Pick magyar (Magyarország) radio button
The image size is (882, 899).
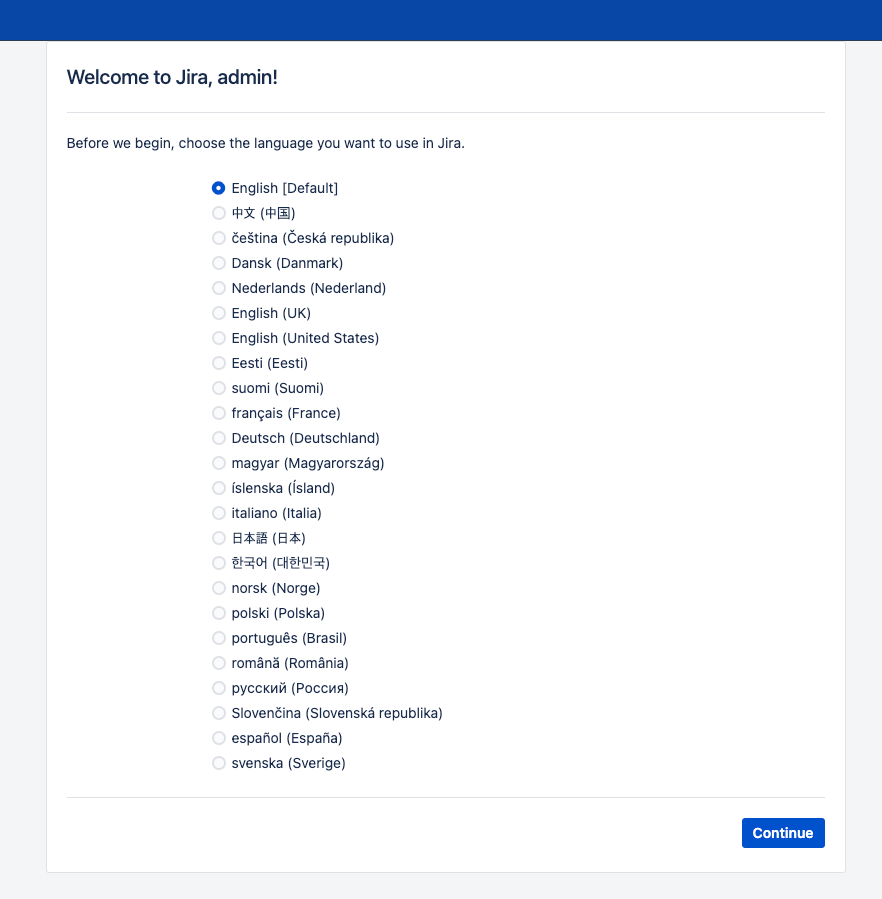pyautogui.click(x=218, y=463)
